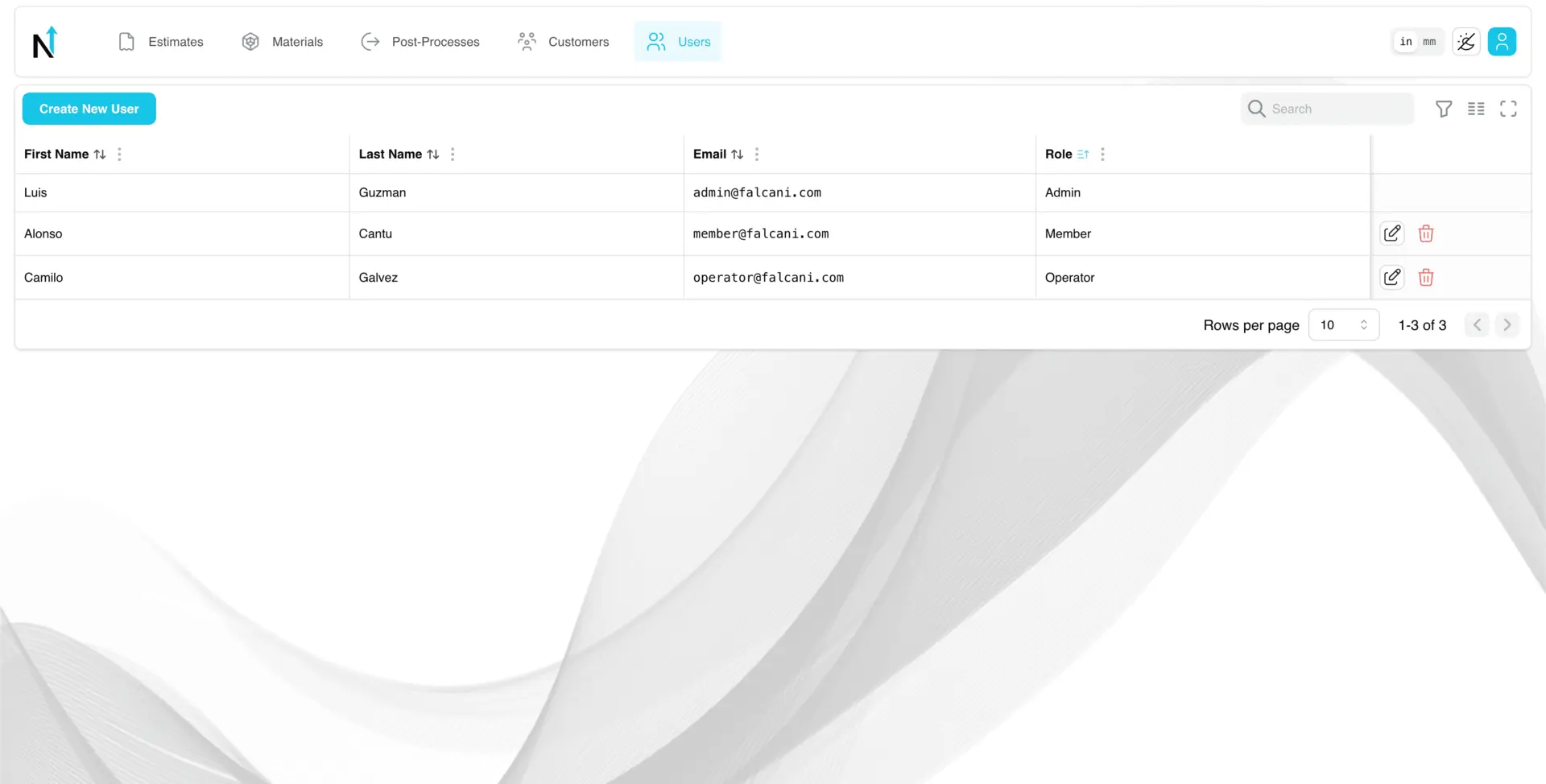1546x784 pixels.
Task: Switch units to mm
Action: (1428, 42)
